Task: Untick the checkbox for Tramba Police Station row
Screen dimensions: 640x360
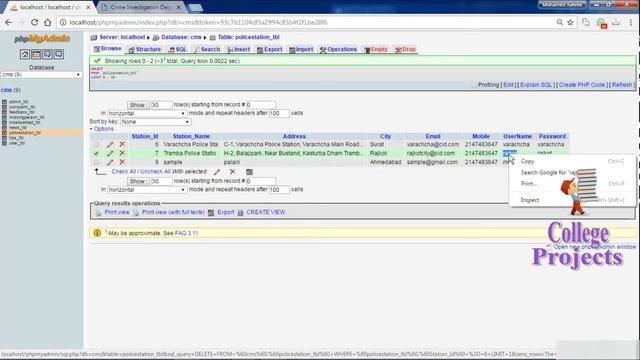Action: tap(96, 153)
